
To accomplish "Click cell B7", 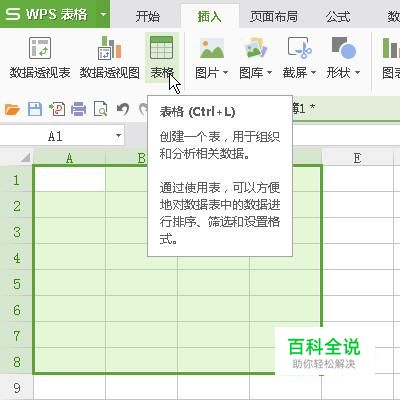I will point(142,335).
